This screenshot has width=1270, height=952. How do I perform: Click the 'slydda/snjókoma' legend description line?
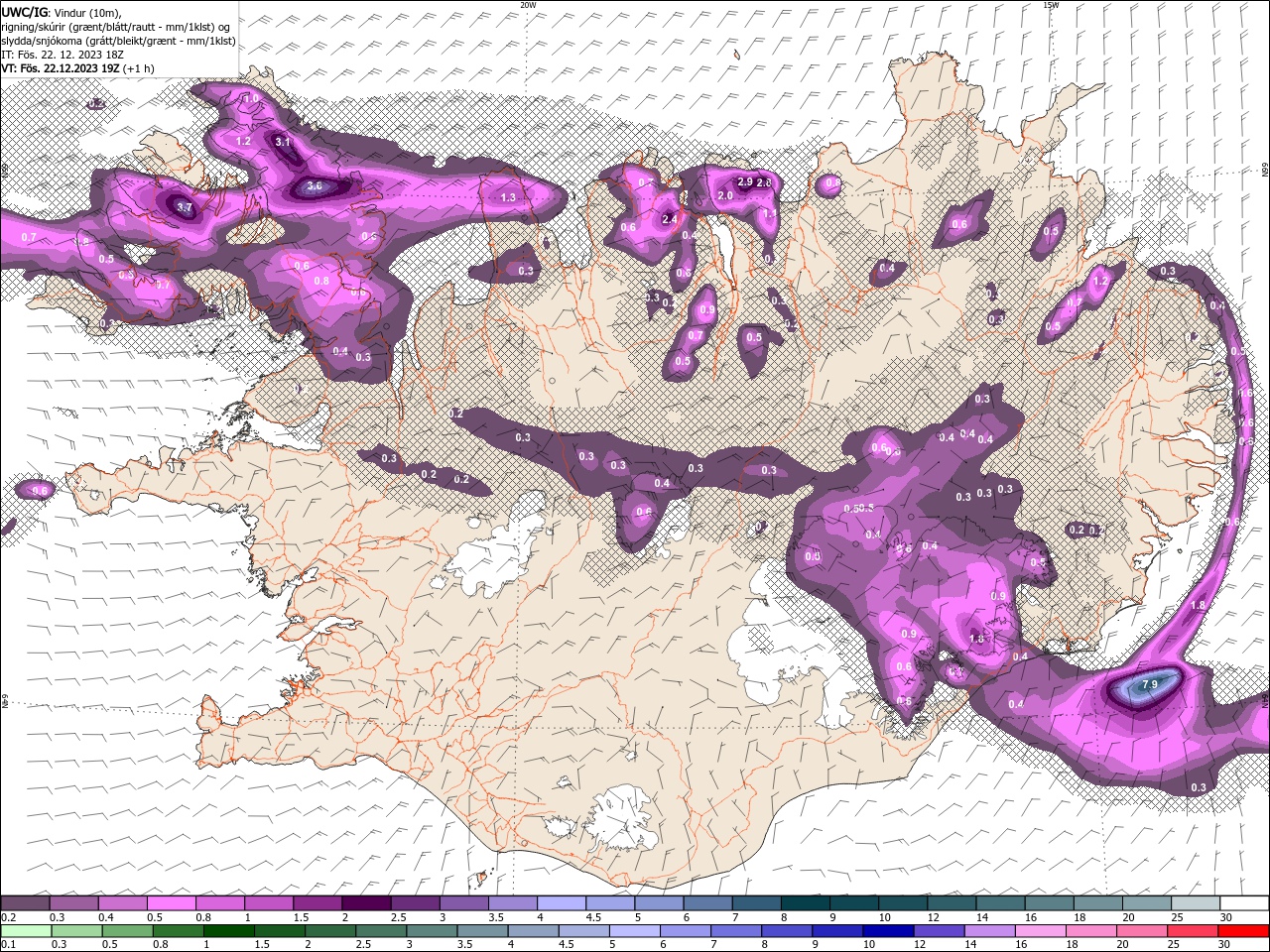pyautogui.click(x=118, y=41)
